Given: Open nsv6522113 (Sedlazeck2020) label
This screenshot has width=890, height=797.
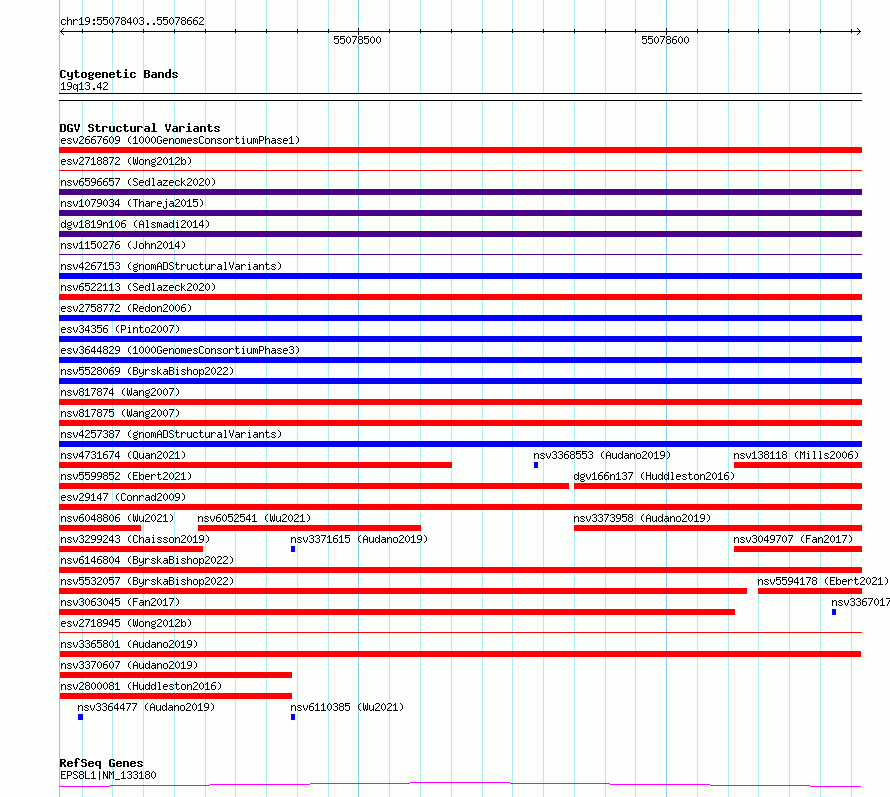Looking at the screenshot, I should pos(138,287).
